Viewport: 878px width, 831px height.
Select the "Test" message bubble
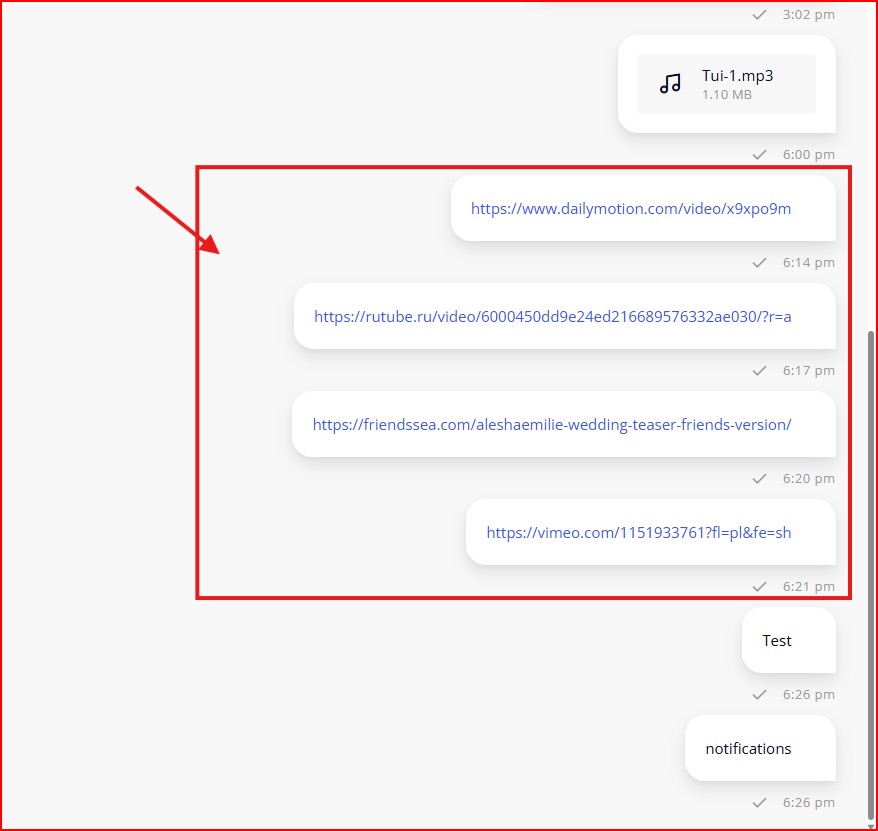pos(777,641)
